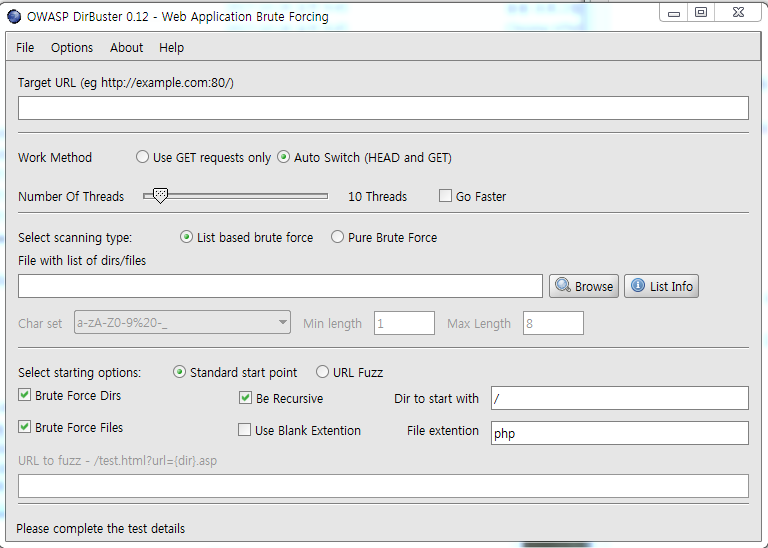Click the info icon on List Info button
Screen dimensions: 768x548
638,285
